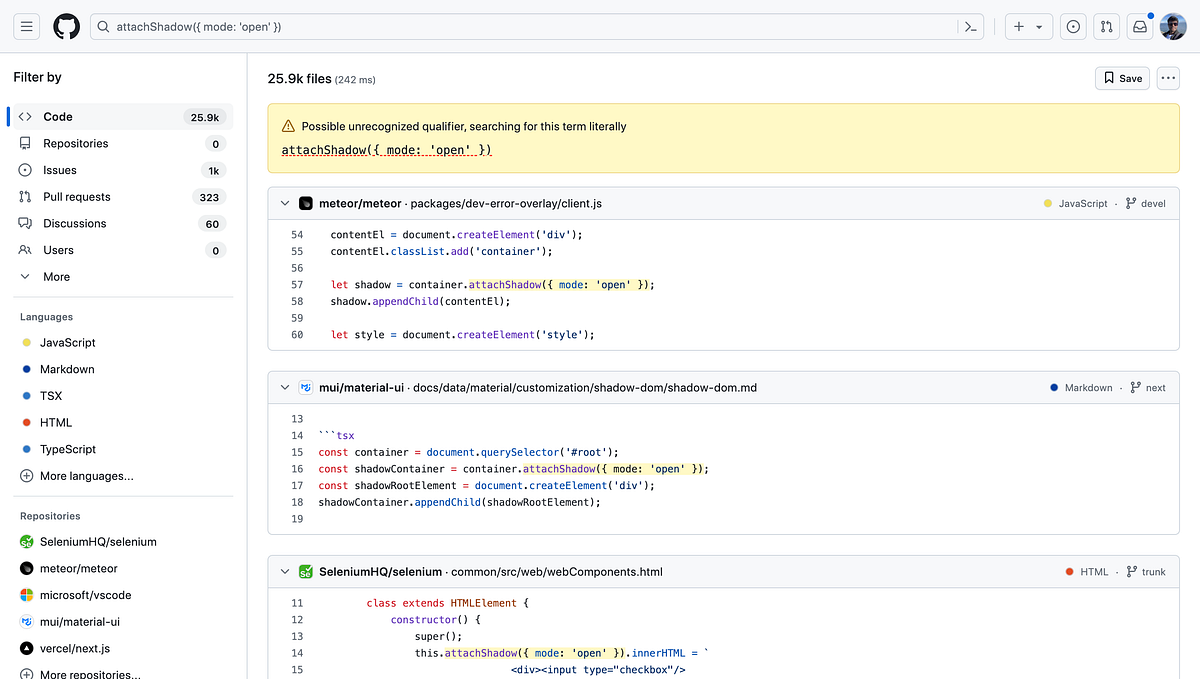Open the command palette icon in search bar
This screenshot has height=679, width=1200.
[x=968, y=26]
